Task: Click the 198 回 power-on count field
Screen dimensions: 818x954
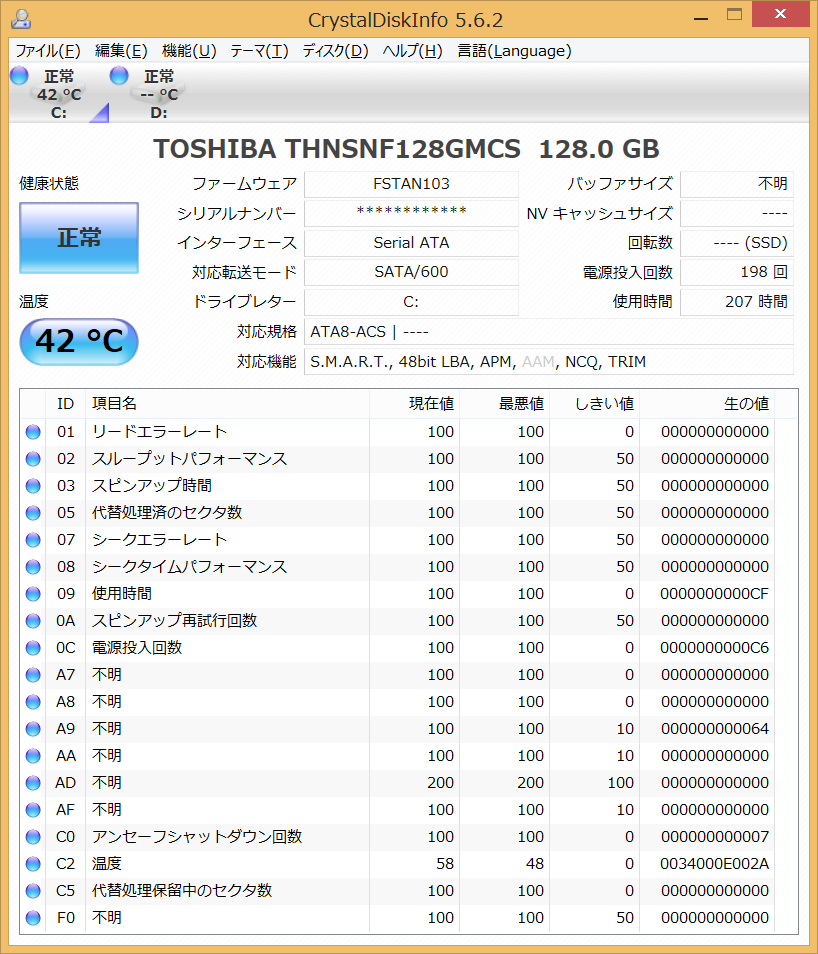Action: 737,272
